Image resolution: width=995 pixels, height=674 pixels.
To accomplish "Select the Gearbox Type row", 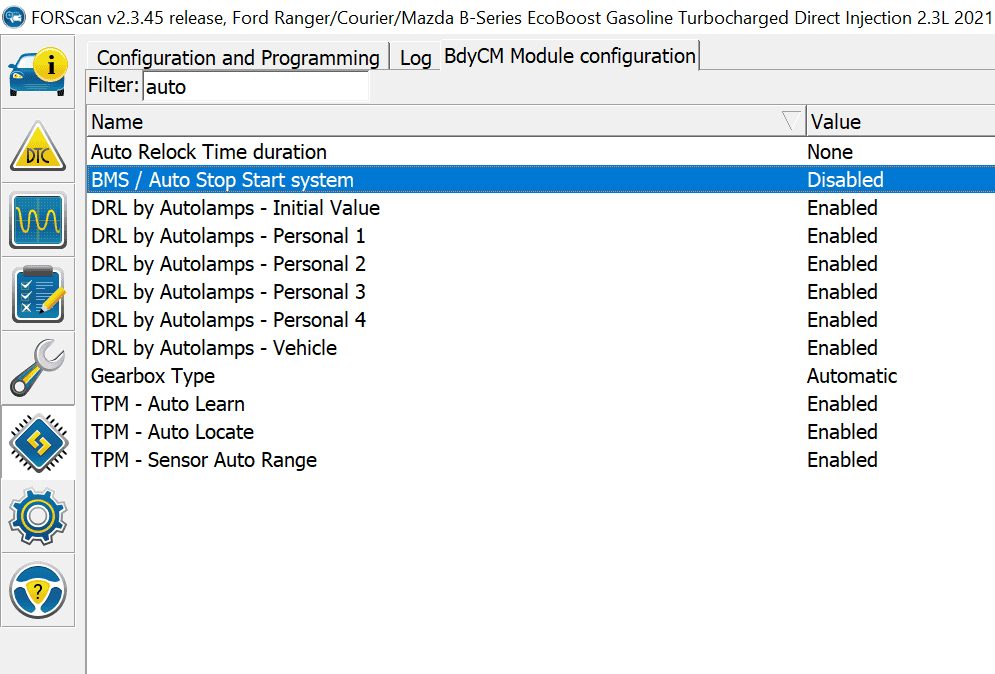I will 541,375.
